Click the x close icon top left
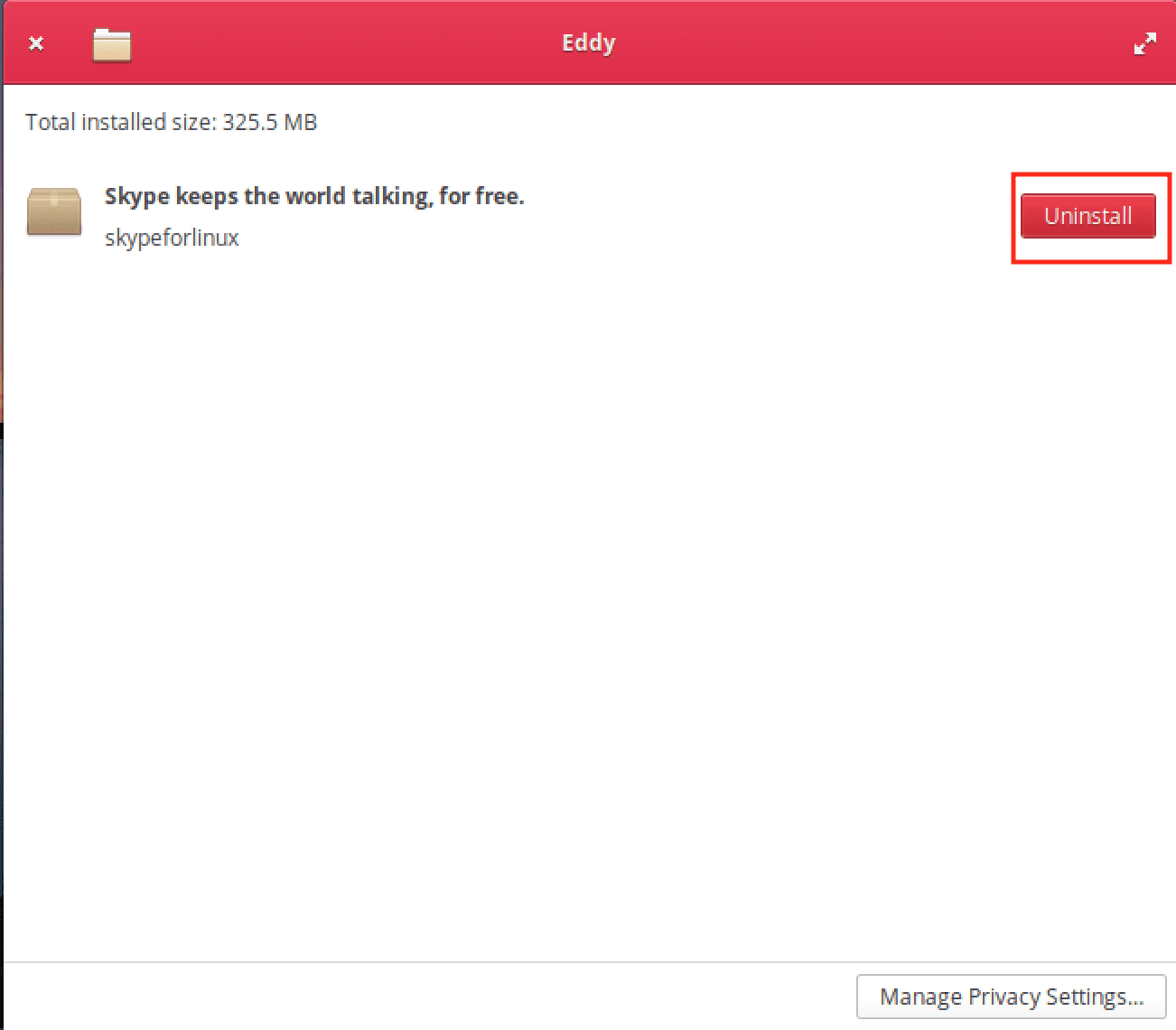Viewport: 1176px width, 1030px height. coord(35,42)
